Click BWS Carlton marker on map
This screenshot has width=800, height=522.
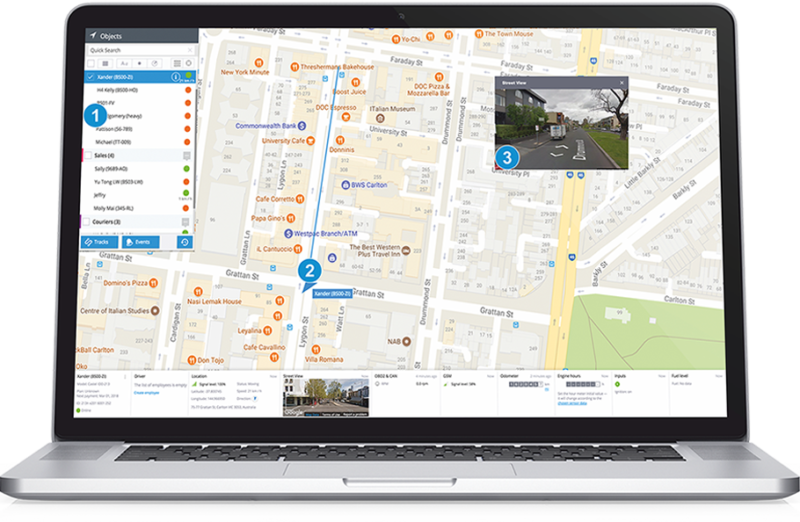point(345,185)
